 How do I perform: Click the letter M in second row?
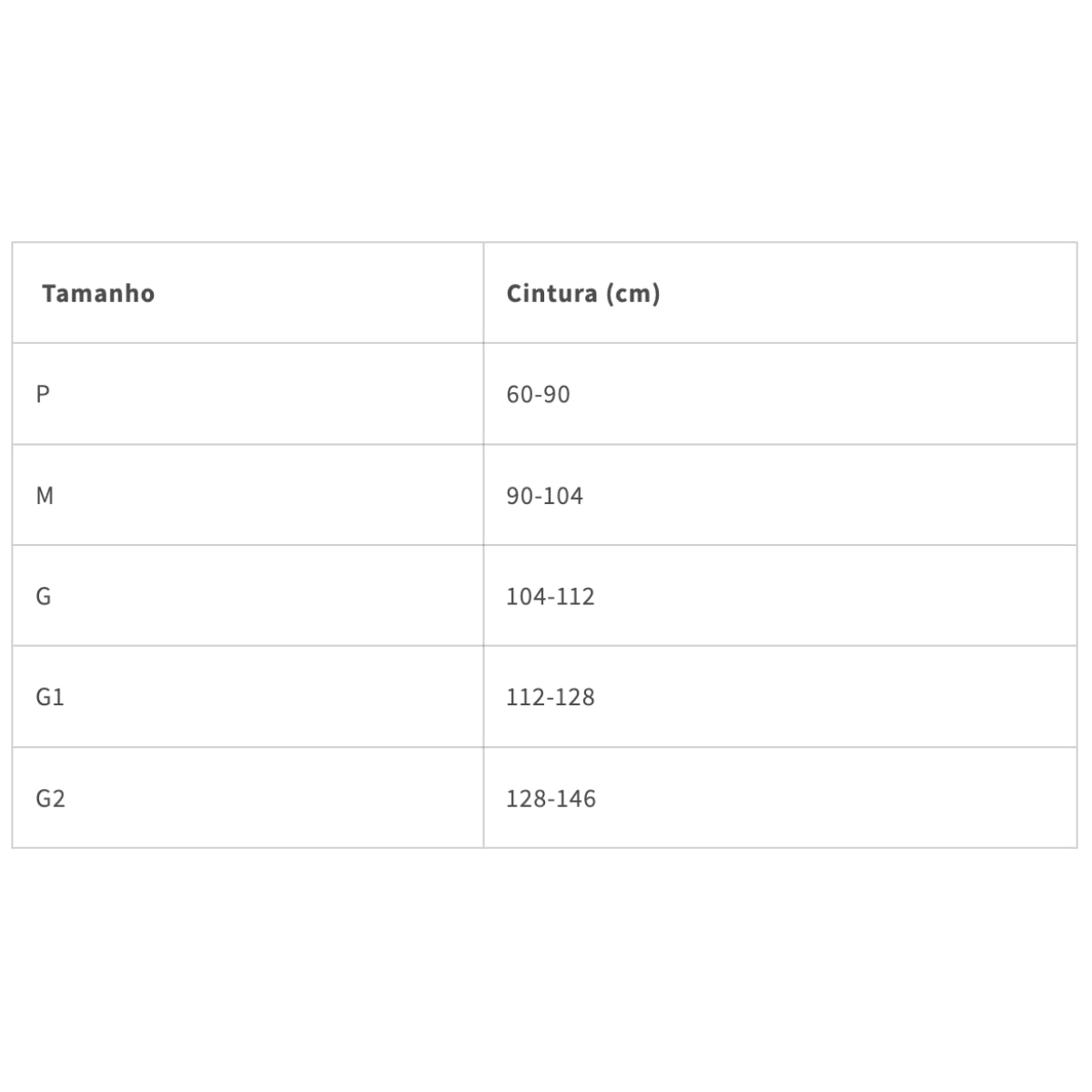(x=45, y=496)
